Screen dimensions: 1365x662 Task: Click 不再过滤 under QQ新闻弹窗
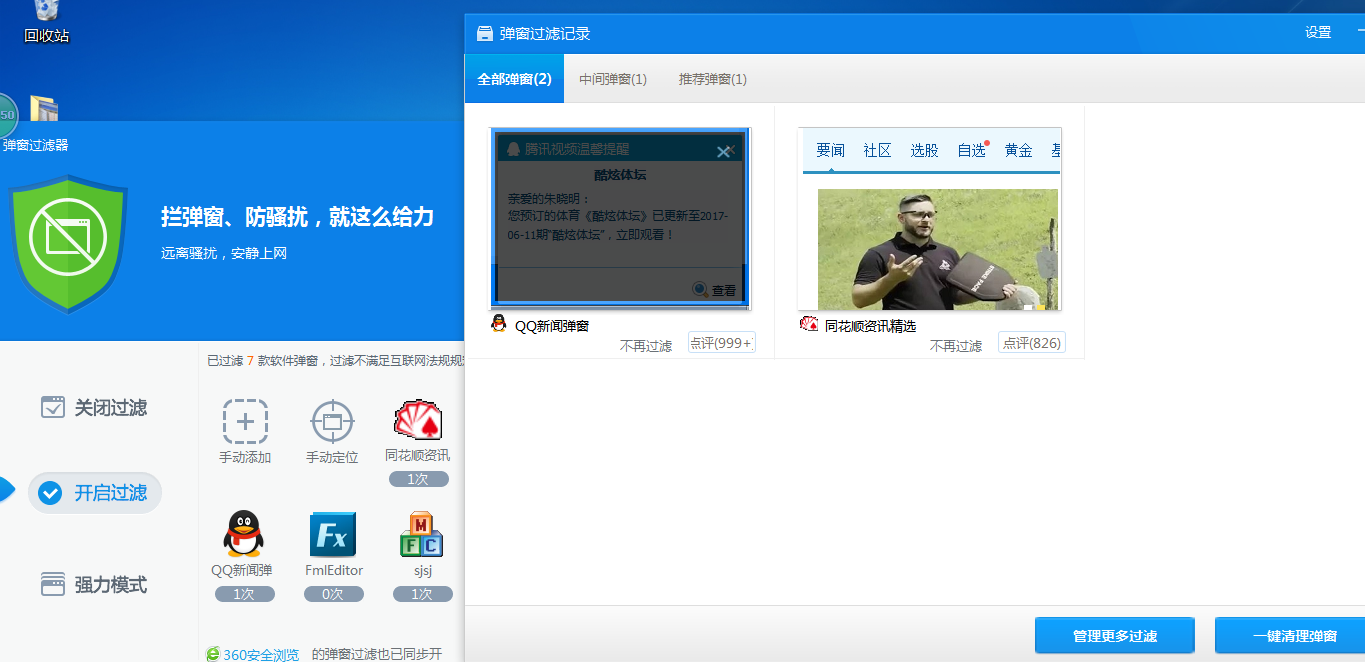[646, 346]
